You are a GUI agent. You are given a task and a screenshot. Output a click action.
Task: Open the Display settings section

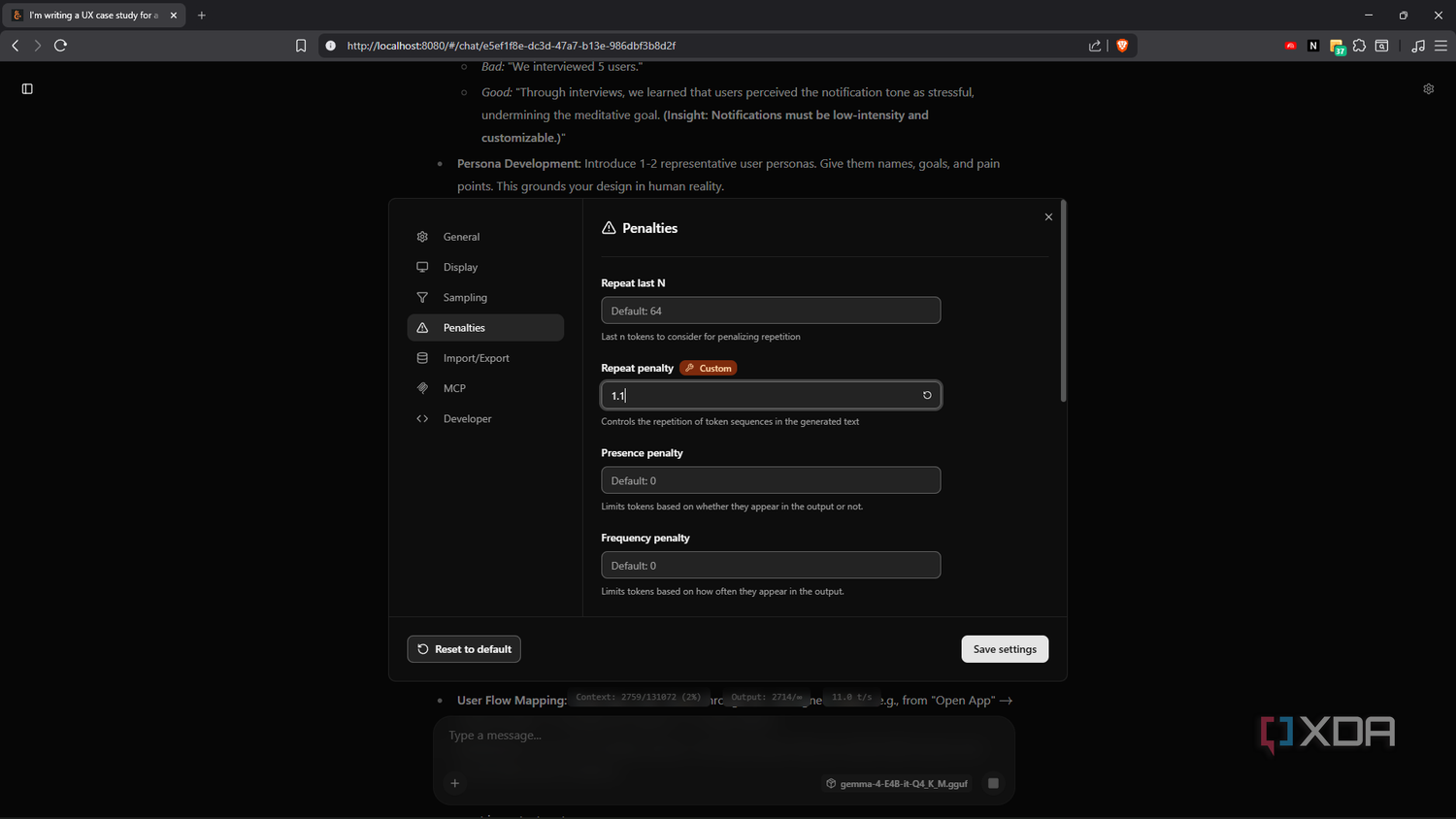(x=485, y=267)
